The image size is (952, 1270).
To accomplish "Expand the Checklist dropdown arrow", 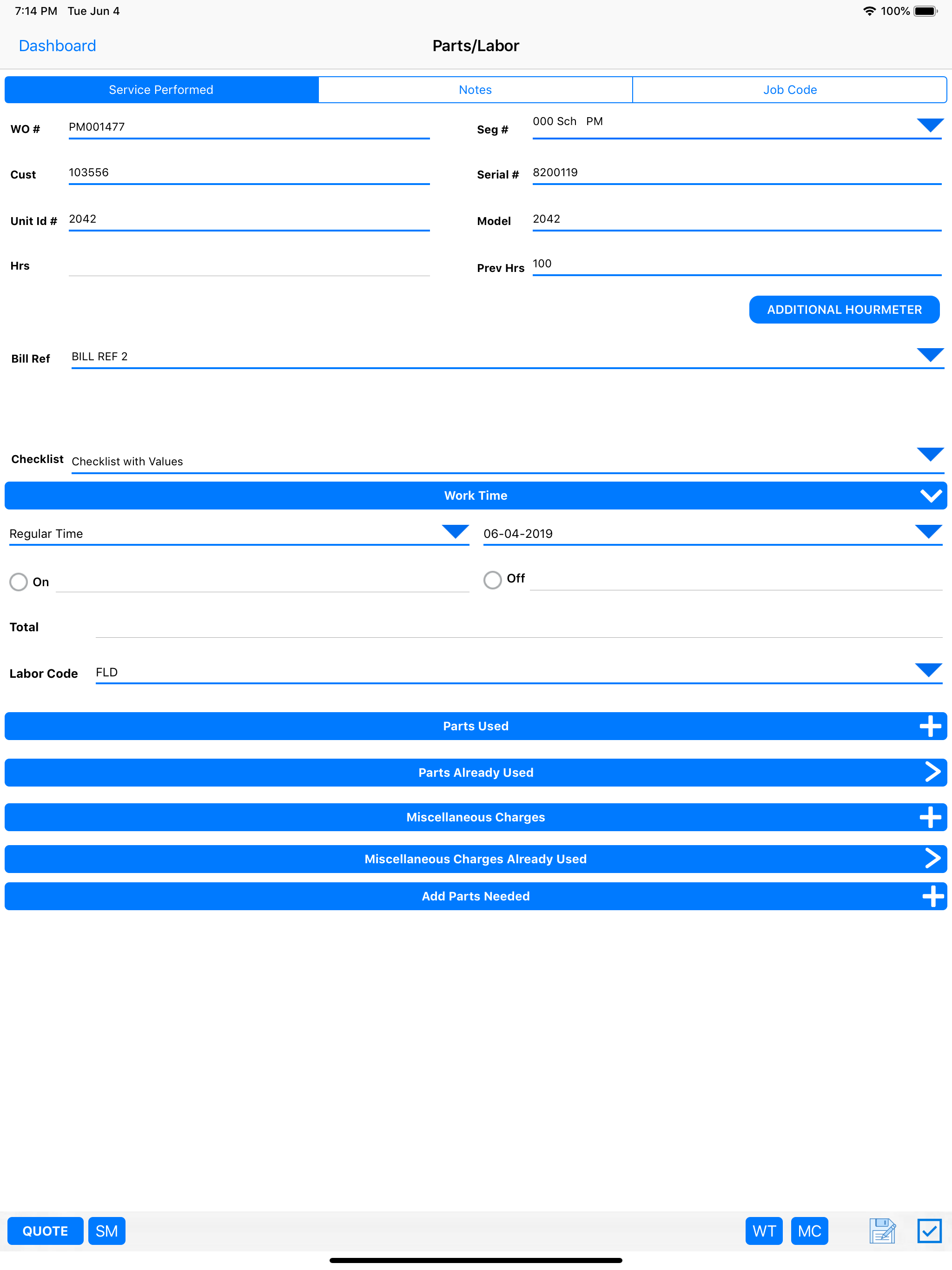I will pos(930,454).
